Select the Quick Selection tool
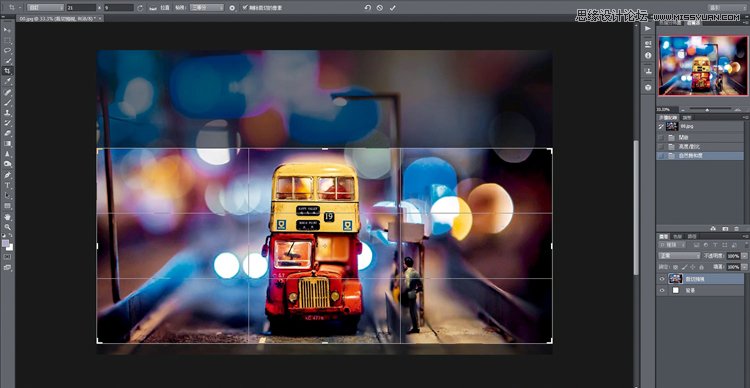The width and height of the screenshot is (750, 388). 8,60
